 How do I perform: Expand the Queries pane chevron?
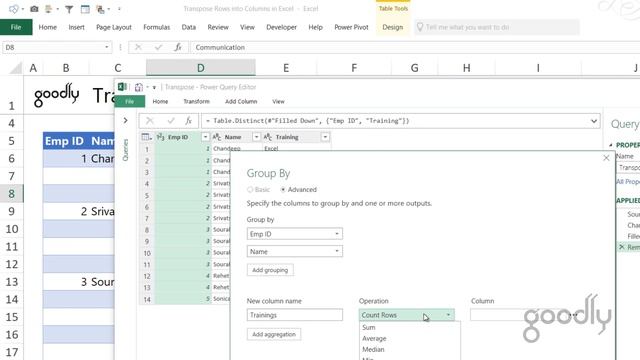pos(125,120)
